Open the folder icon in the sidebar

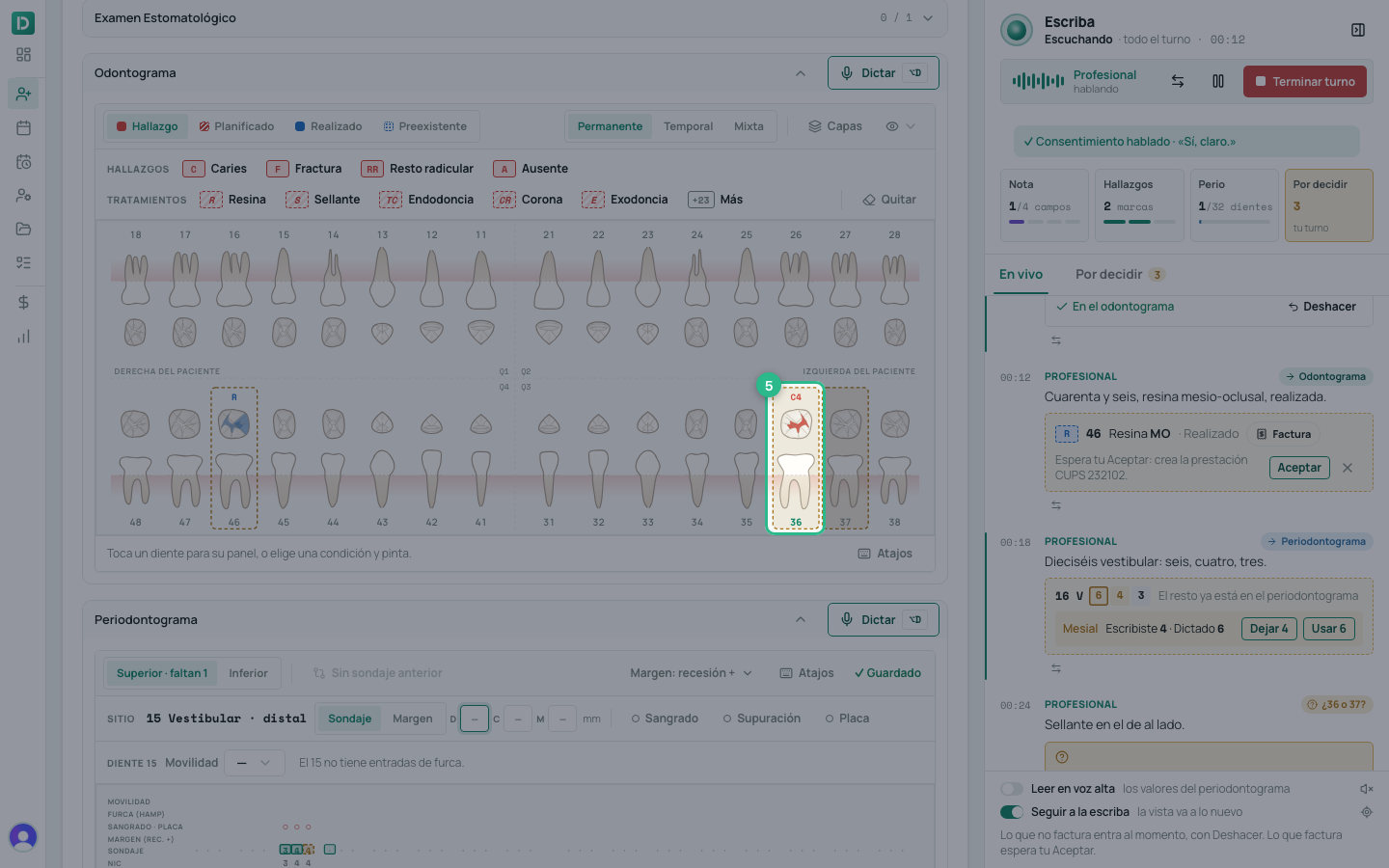point(23,229)
